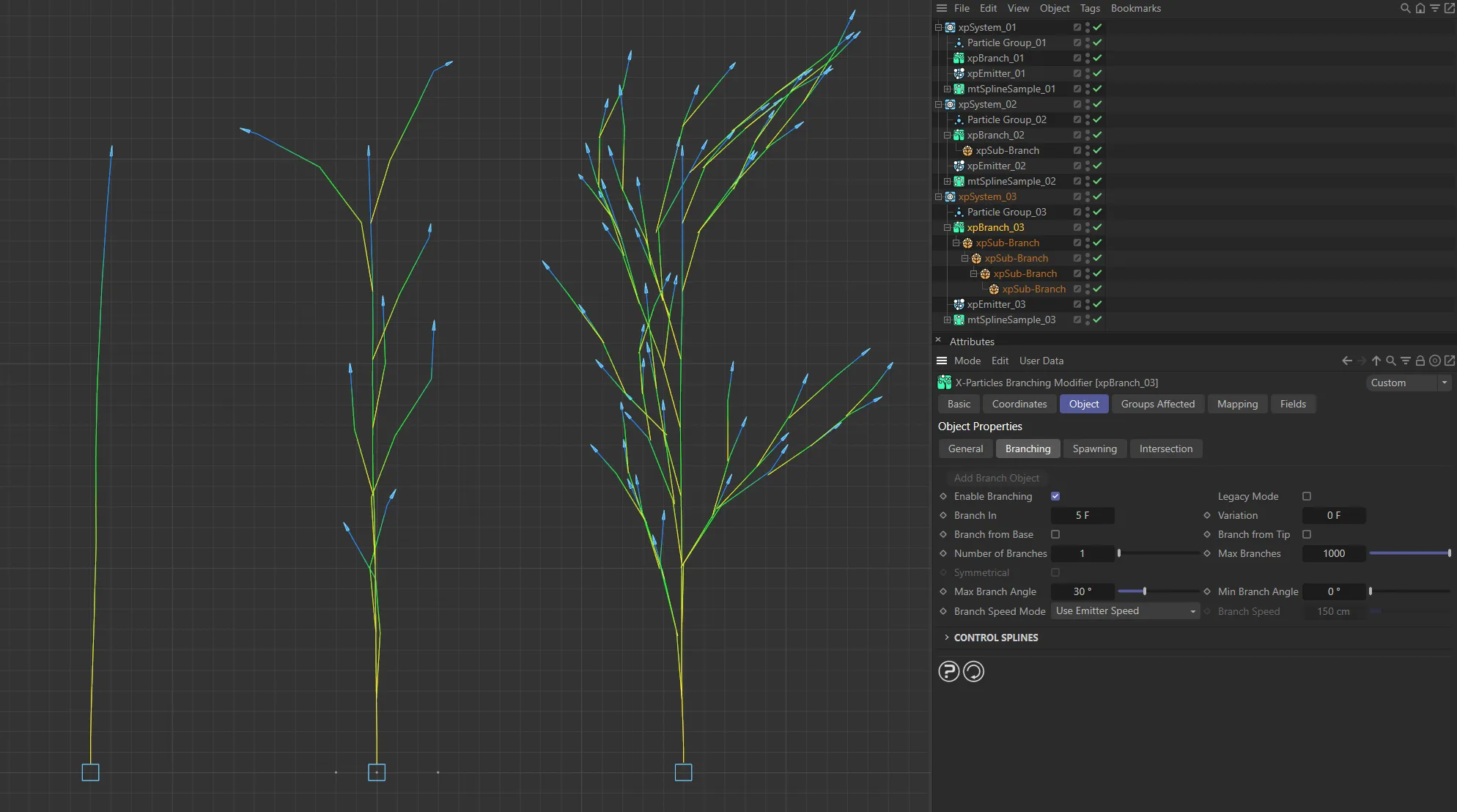Image resolution: width=1457 pixels, height=812 pixels.
Task: Expand the CONTROL SPLINES section
Action: point(947,638)
